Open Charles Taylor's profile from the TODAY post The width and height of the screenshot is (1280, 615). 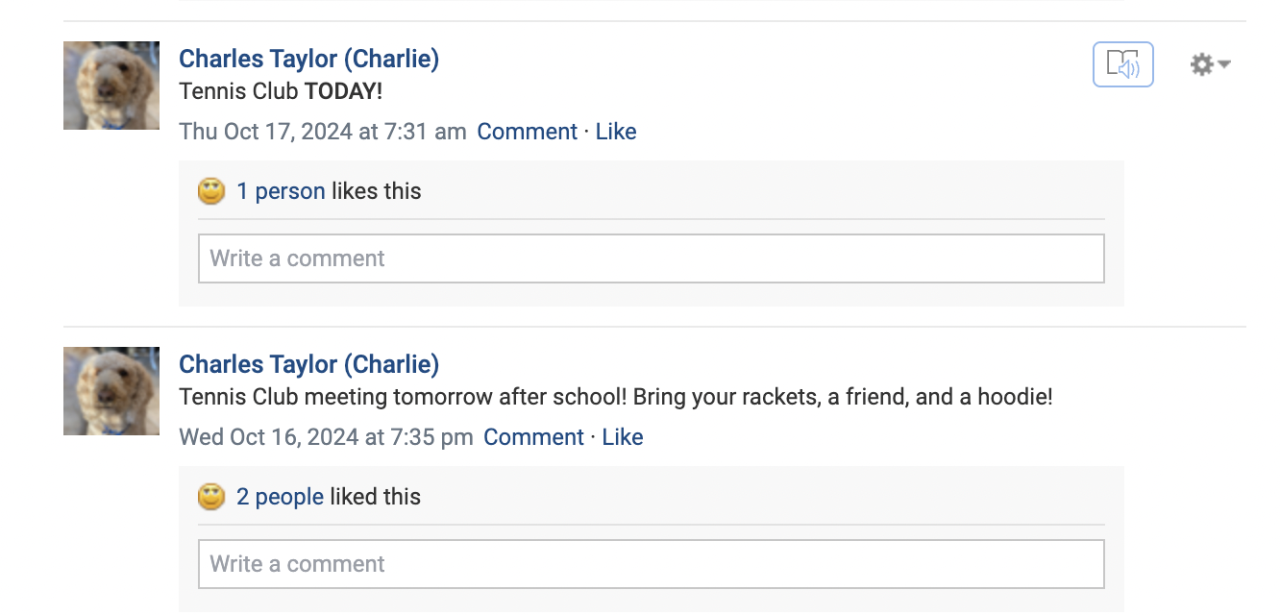click(x=308, y=59)
